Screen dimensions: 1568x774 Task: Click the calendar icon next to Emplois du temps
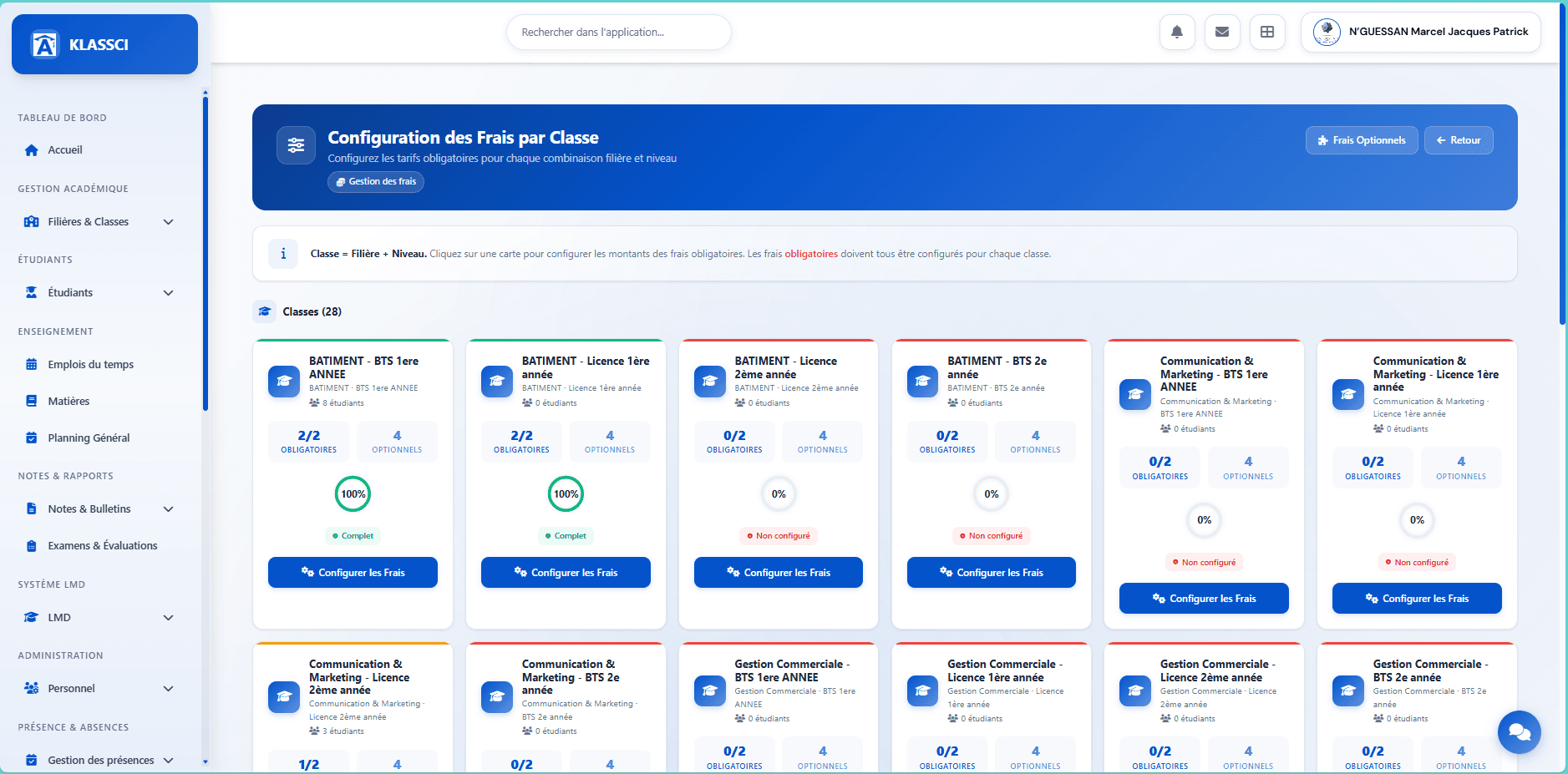coord(31,364)
